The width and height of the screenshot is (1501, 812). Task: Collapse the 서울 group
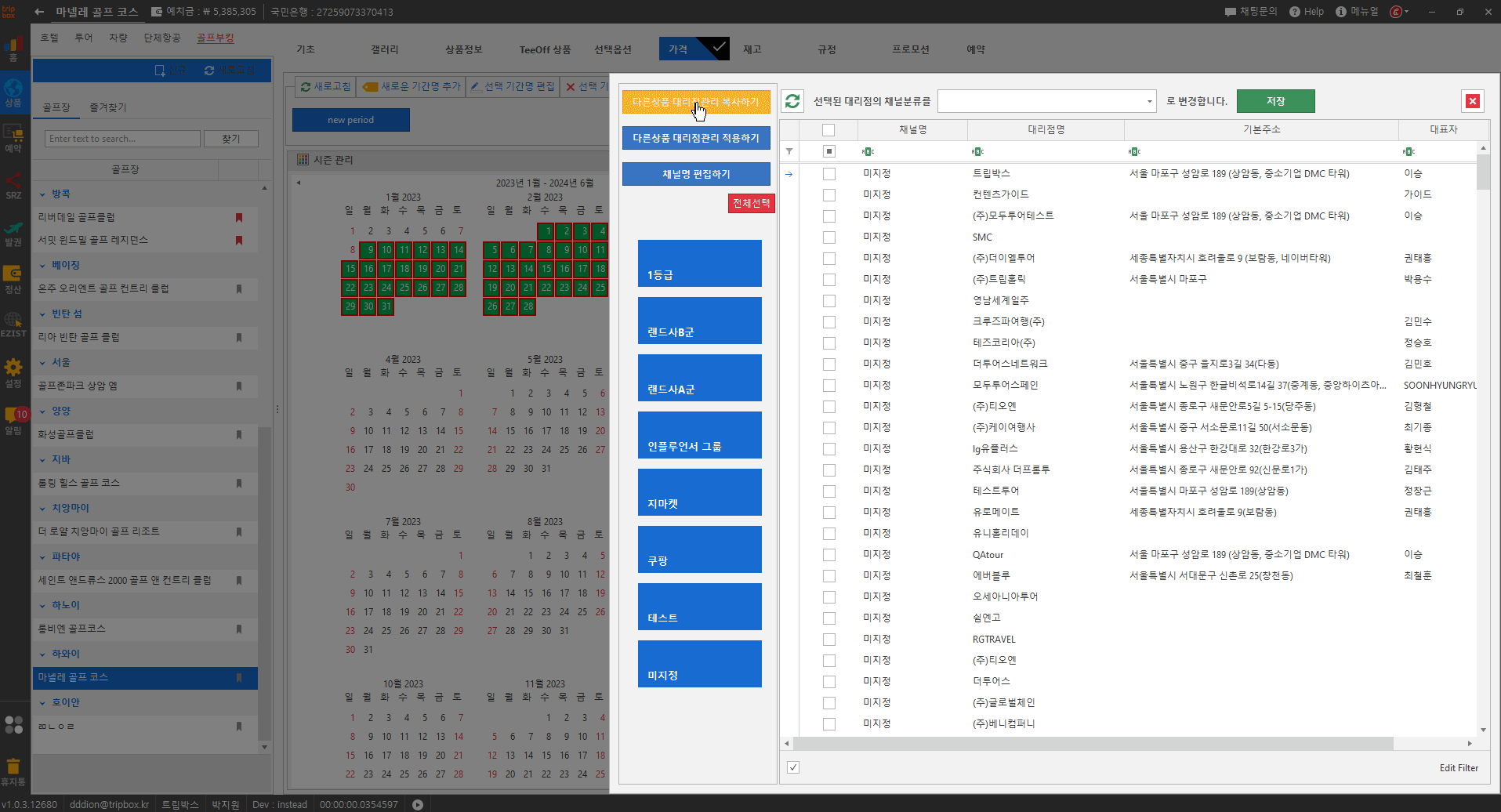(x=43, y=363)
